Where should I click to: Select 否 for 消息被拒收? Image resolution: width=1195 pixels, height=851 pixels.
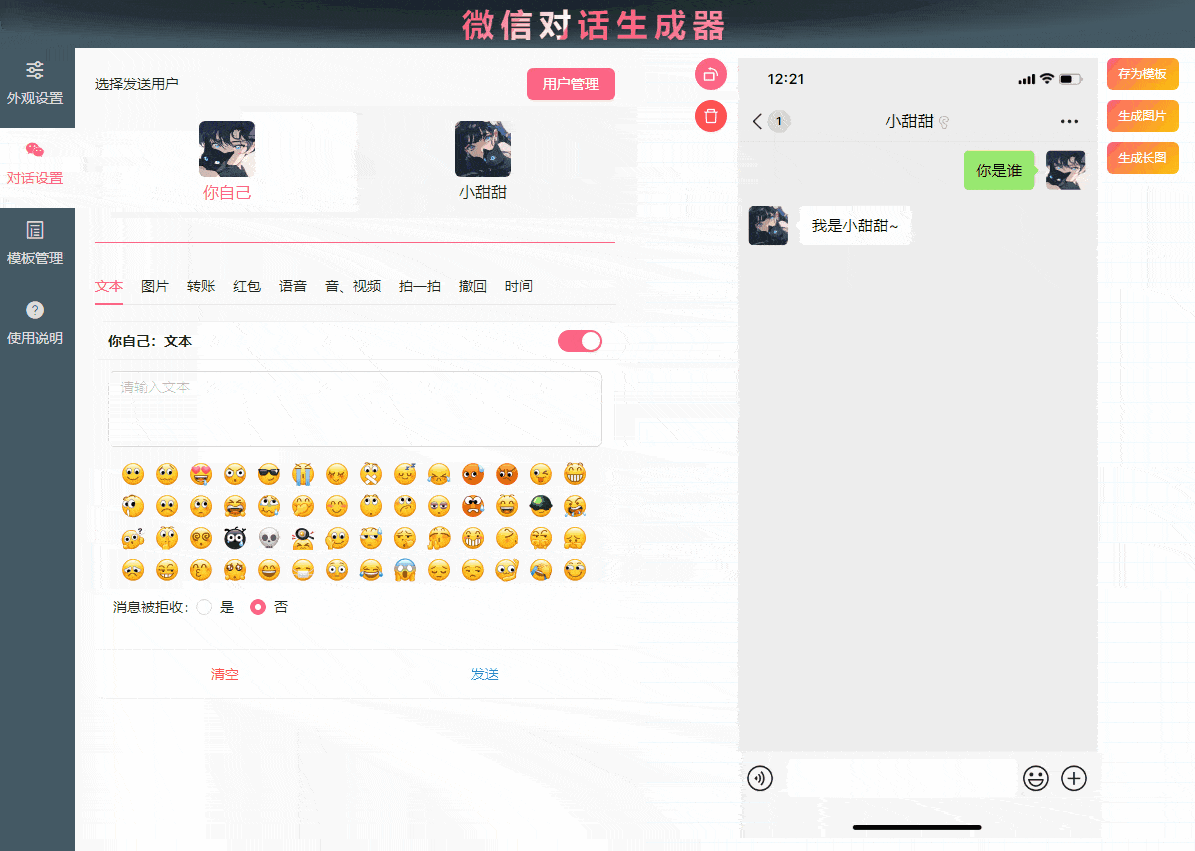coord(258,607)
